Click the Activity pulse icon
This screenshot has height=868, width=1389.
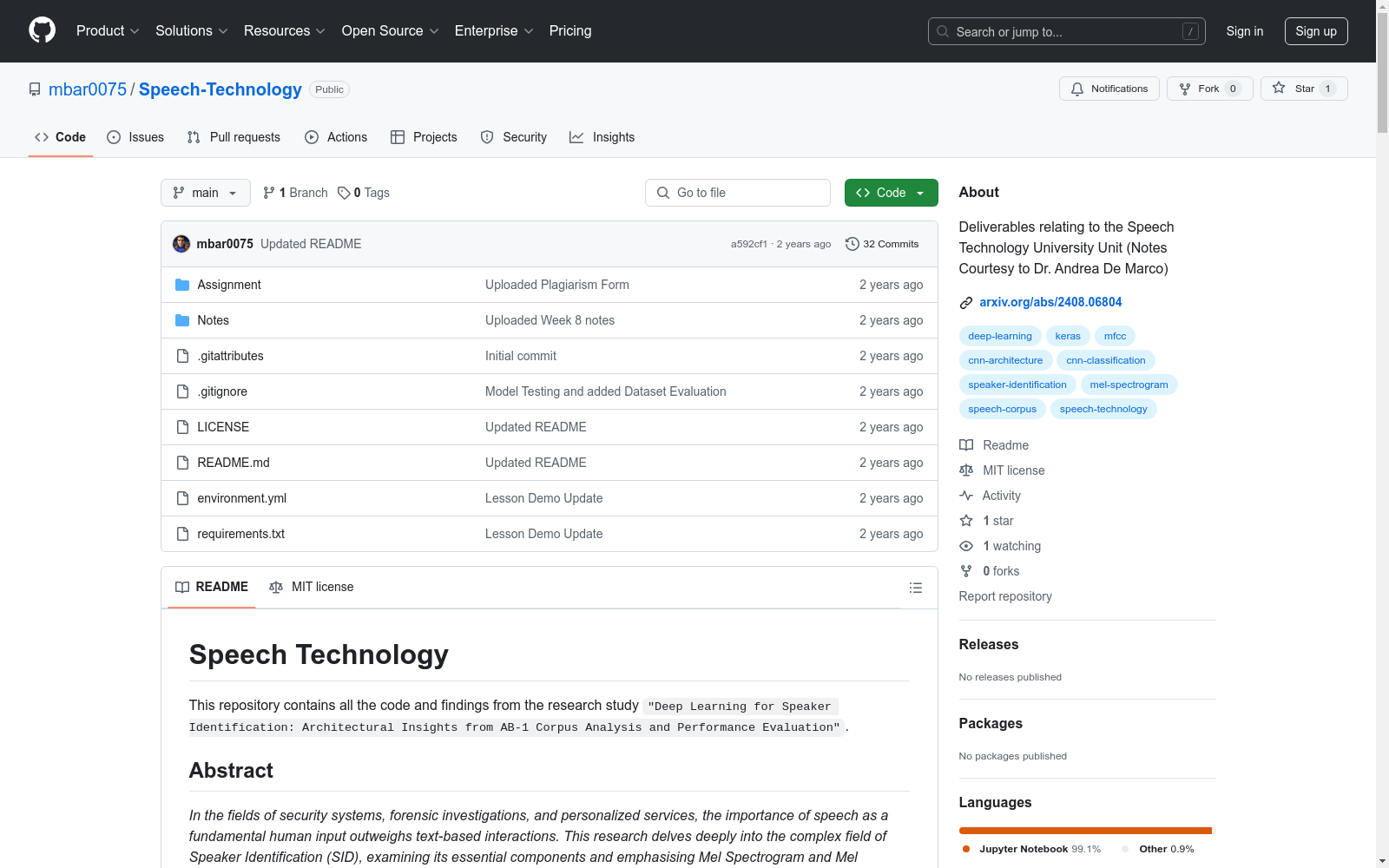click(x=966, y=496)
